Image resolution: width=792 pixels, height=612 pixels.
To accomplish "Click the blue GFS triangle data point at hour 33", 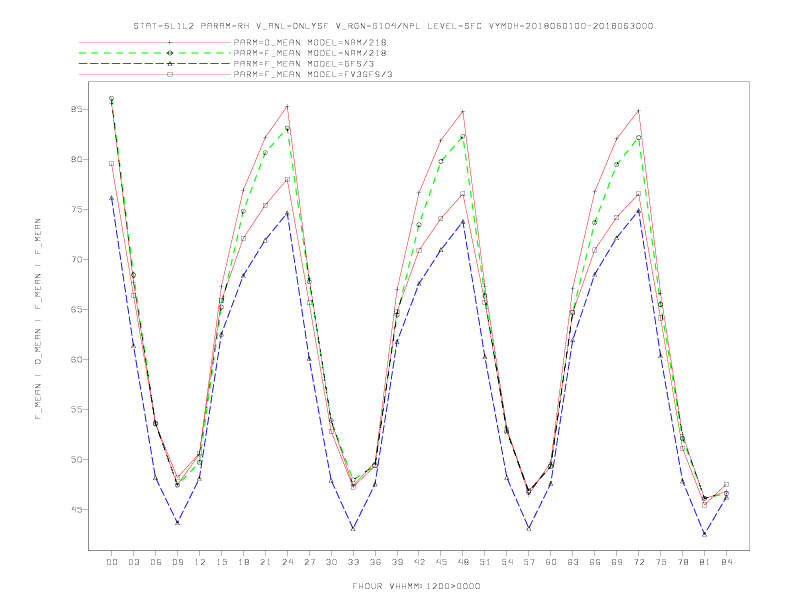I will (x=353, y=529).
